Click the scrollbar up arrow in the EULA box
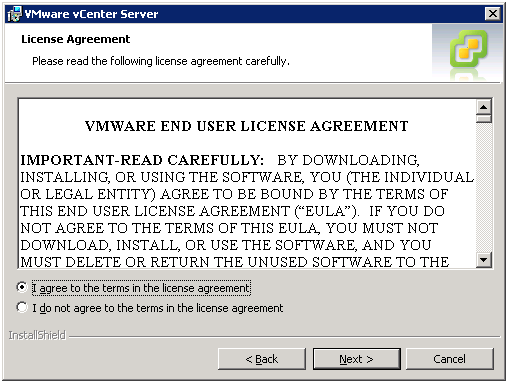Viewport: 508px width, 383px height. 484,107
